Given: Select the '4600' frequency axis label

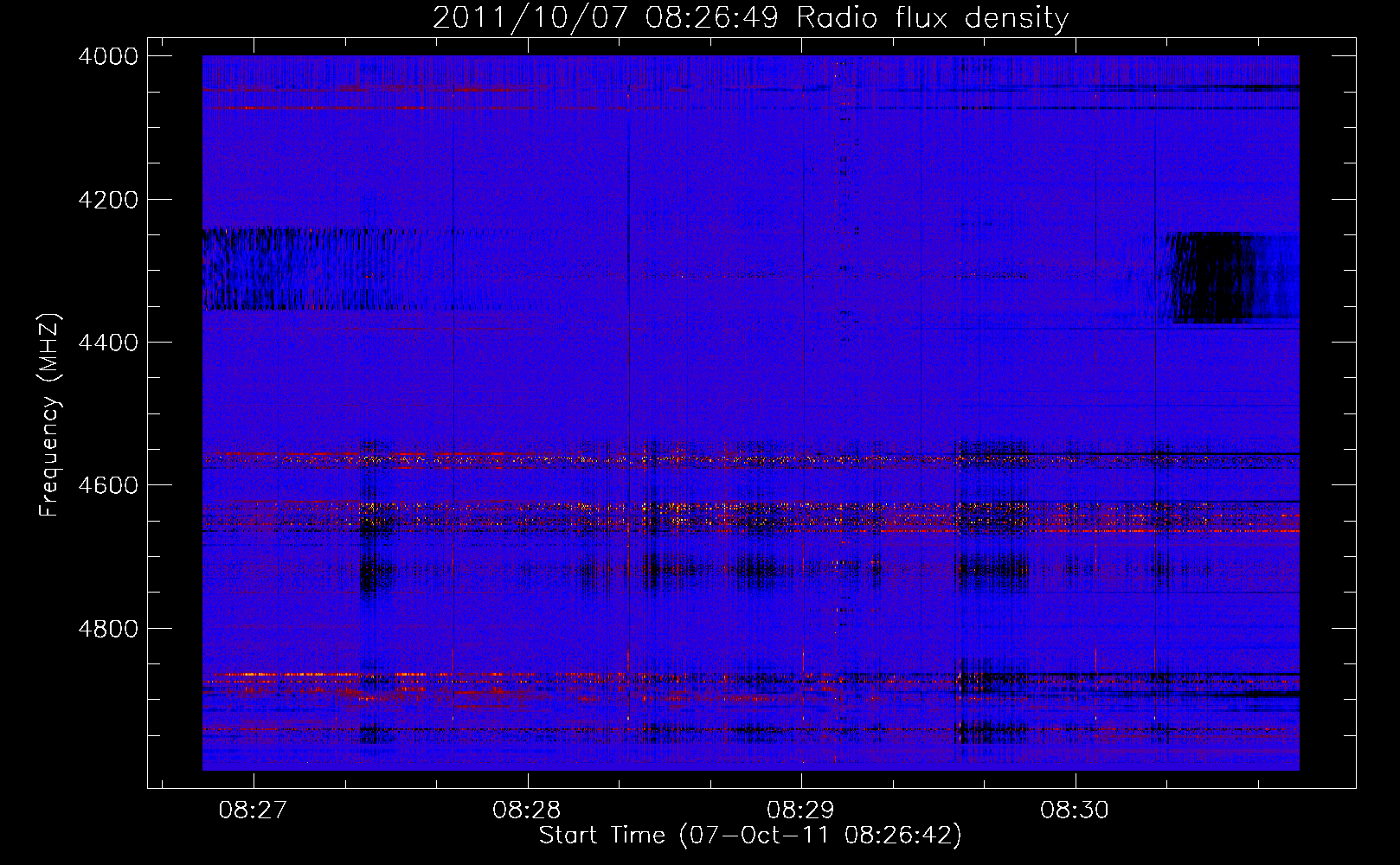Looking at the screenshot, I should (x=107, y=485).
